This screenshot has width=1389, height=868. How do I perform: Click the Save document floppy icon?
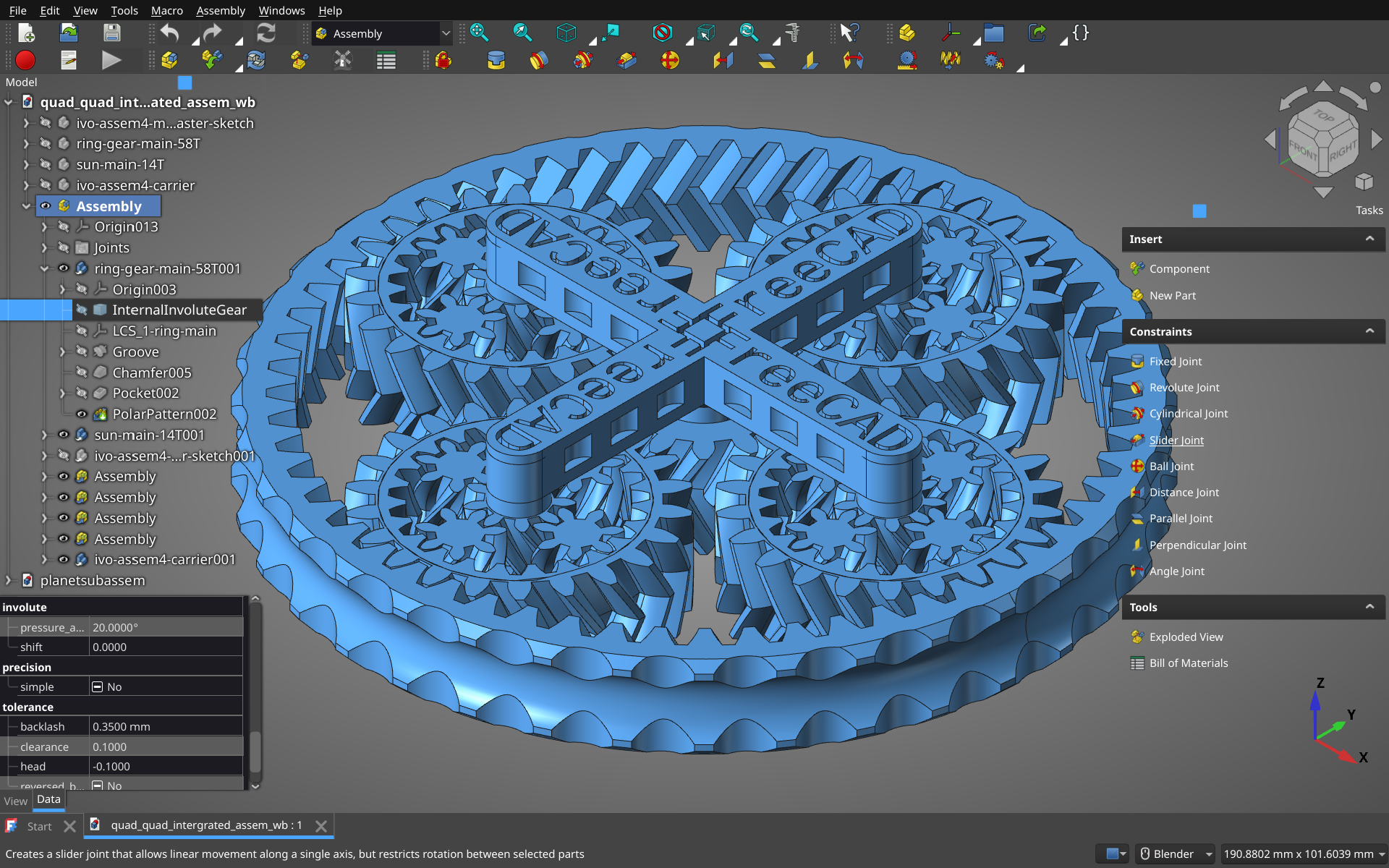point(111,33)
